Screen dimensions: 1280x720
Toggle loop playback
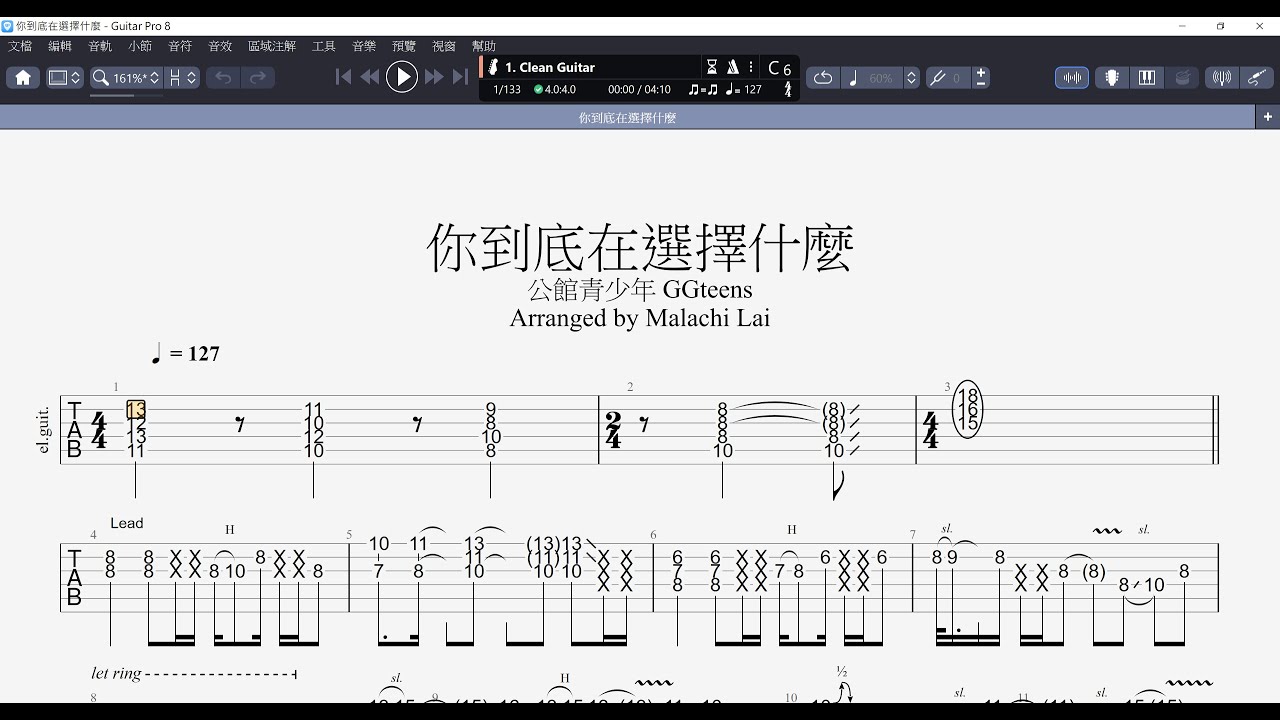pos(823,77)
